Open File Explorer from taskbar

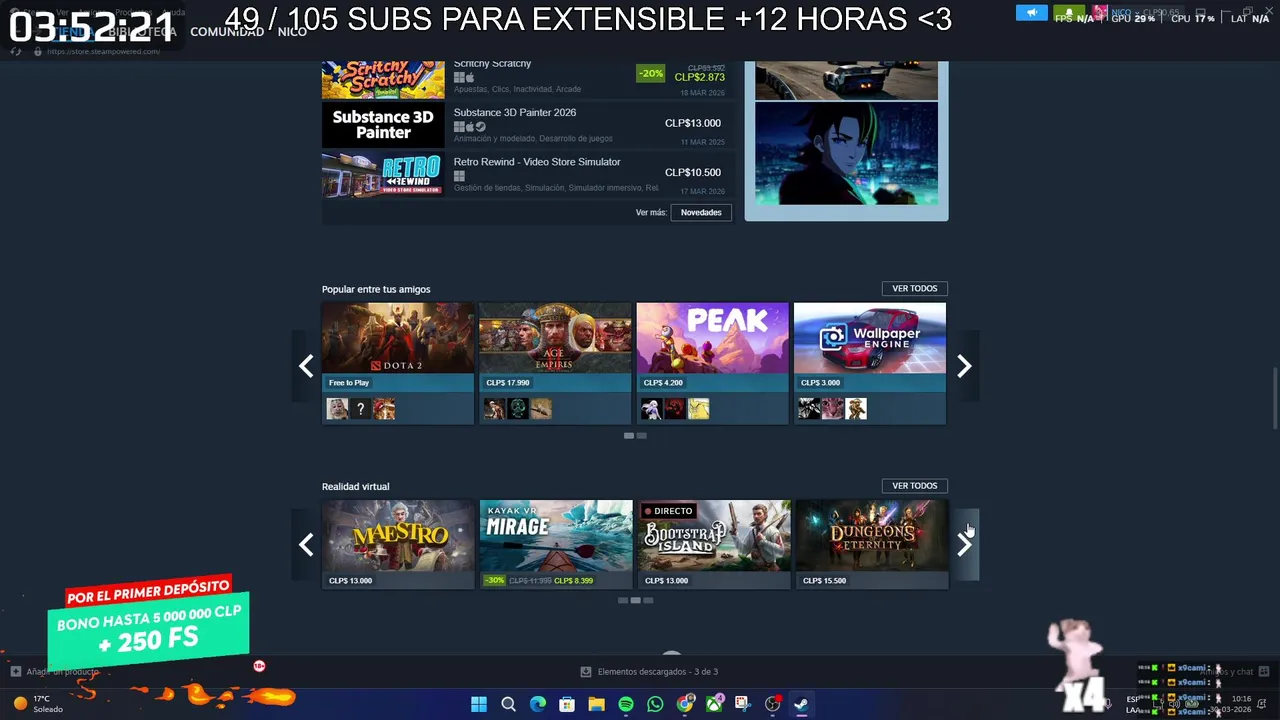click(x=597, y=704)
